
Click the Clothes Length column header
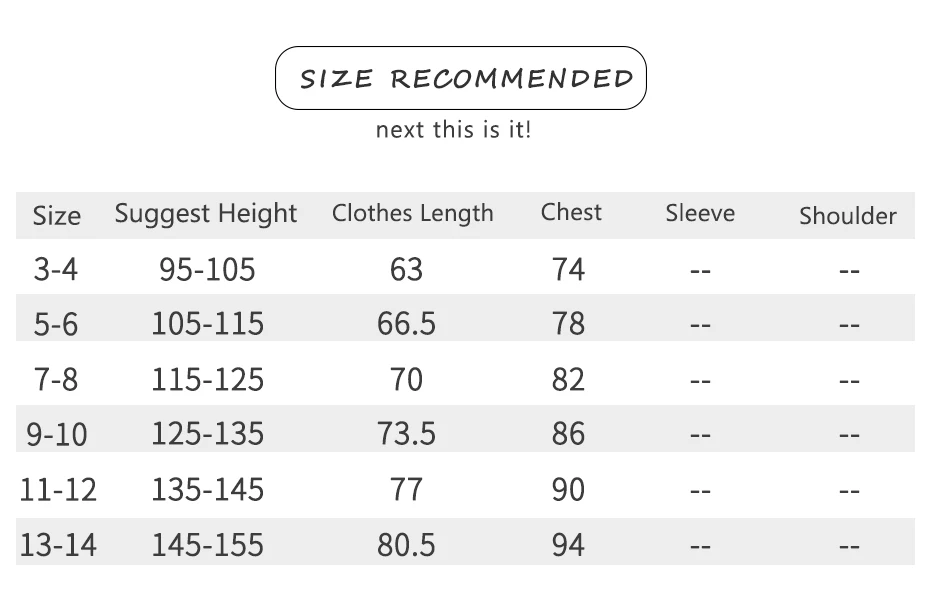pos(413,214)
